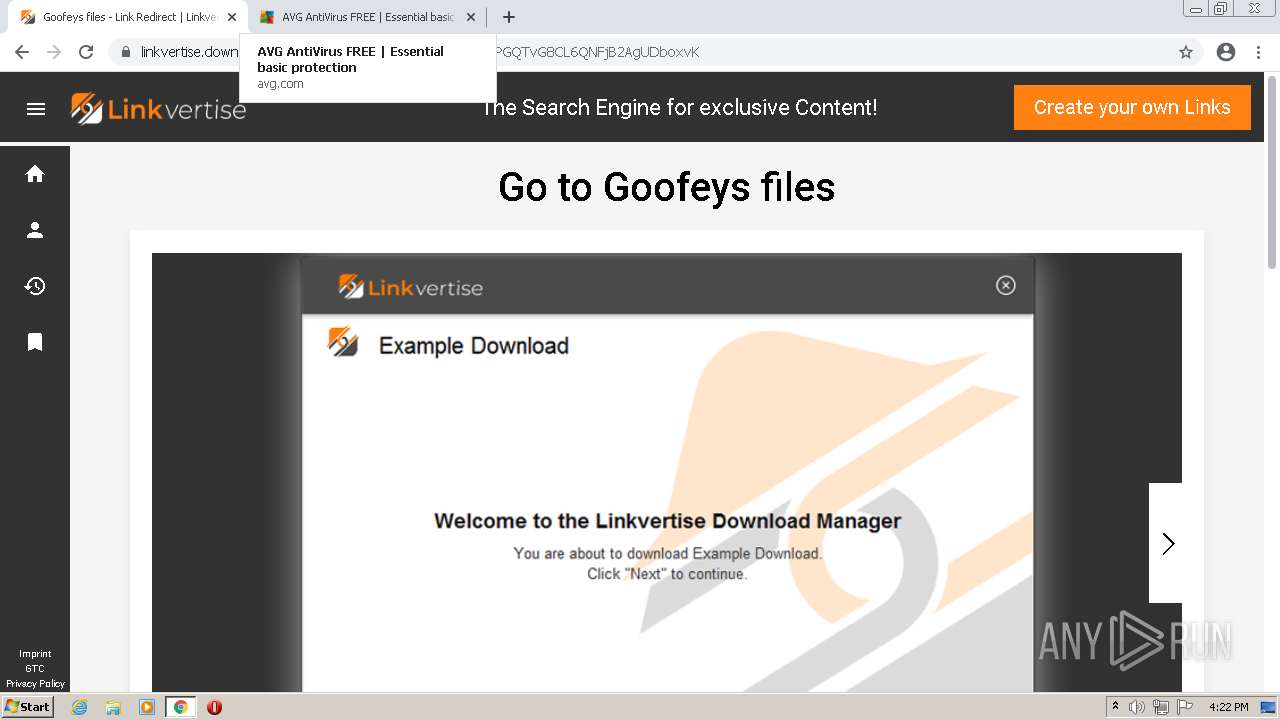Click the Show desktop button
The height and width of the screenshot is (720, 1280).
pyautogui.click(x=1269, y=707)
